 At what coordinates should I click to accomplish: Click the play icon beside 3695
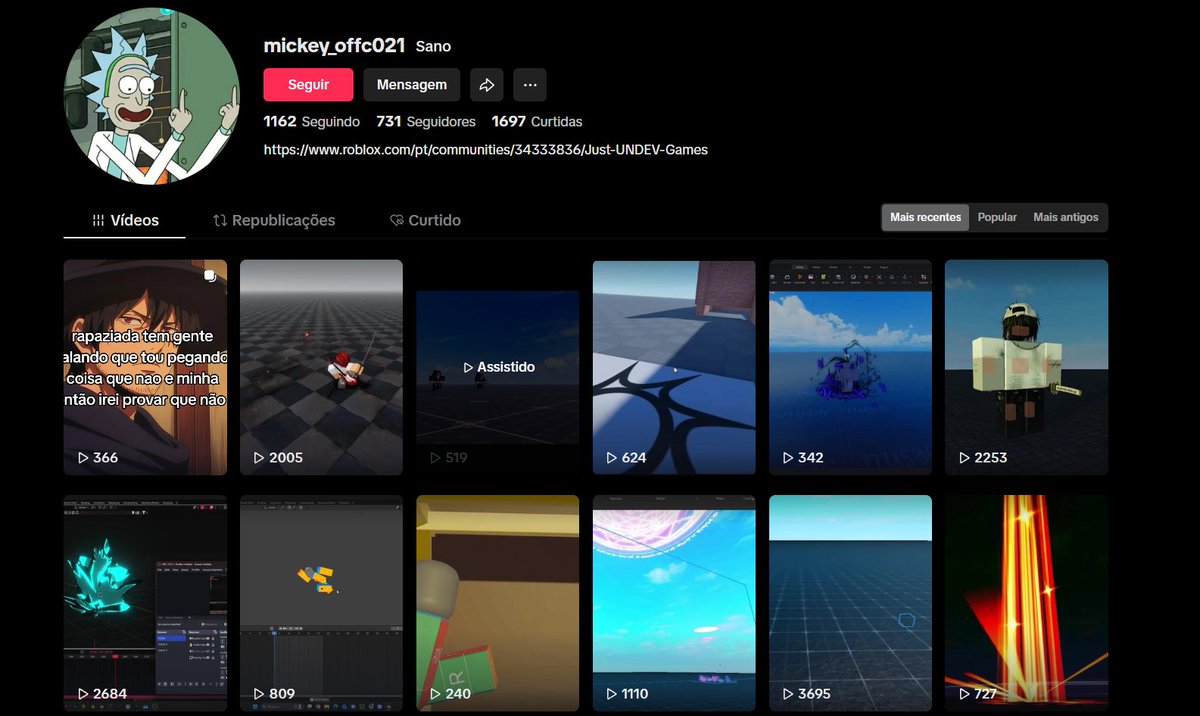click(788, 693)
